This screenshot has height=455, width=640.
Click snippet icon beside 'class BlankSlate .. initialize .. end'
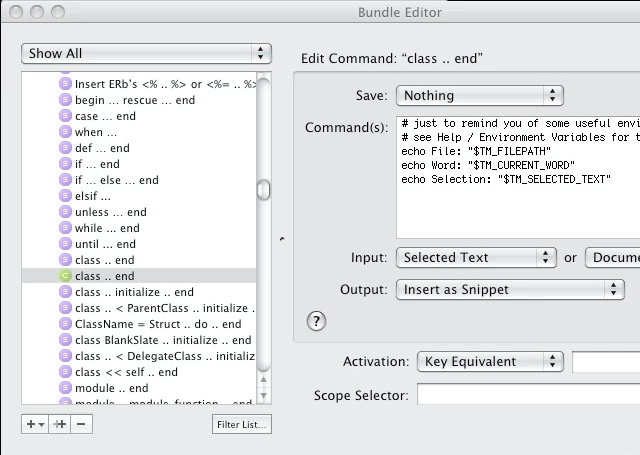tap(65, 340)
